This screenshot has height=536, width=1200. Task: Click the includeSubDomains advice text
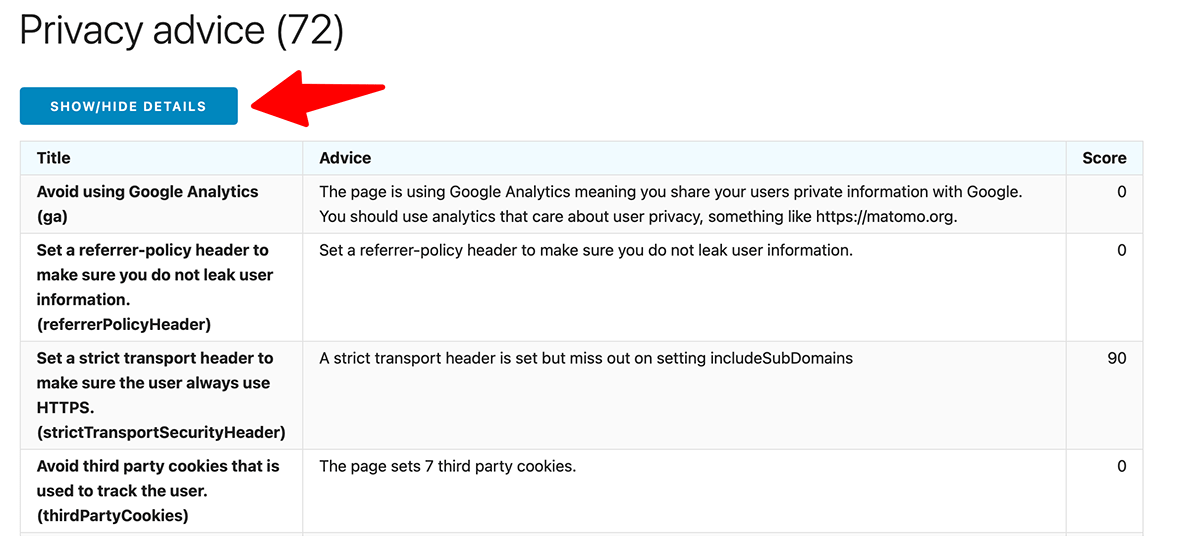coord(586,358)
